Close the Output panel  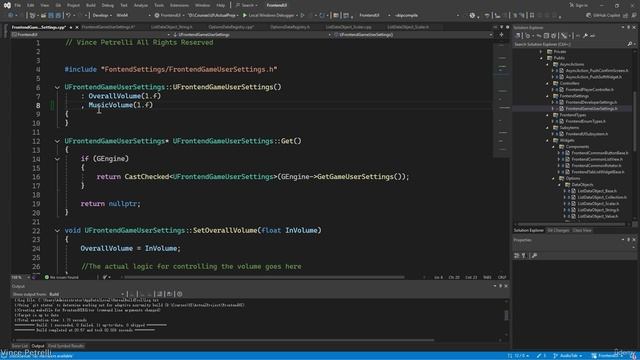pos(506,286)
